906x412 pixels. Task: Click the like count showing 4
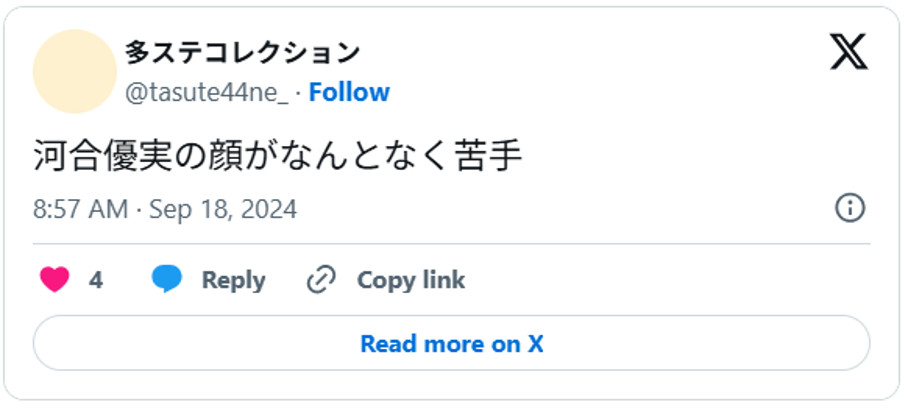coord(96,280)
